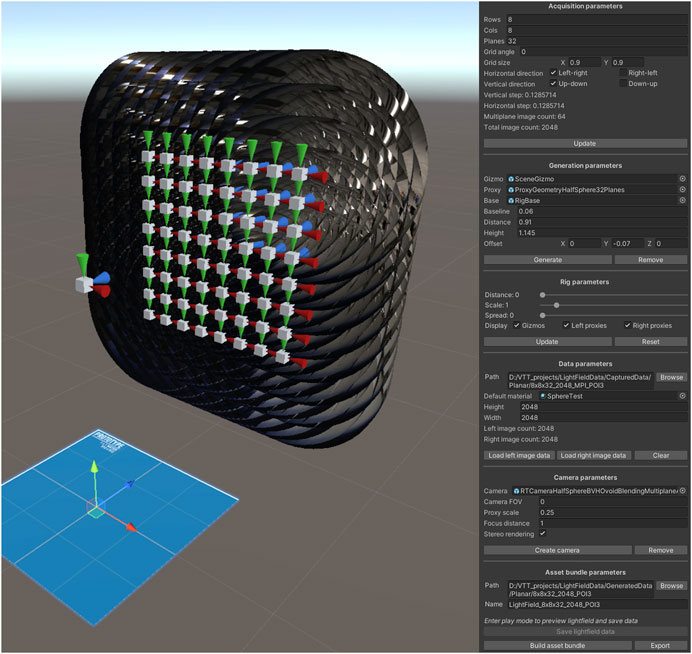Click the Clear button

[x=661, y=455]
